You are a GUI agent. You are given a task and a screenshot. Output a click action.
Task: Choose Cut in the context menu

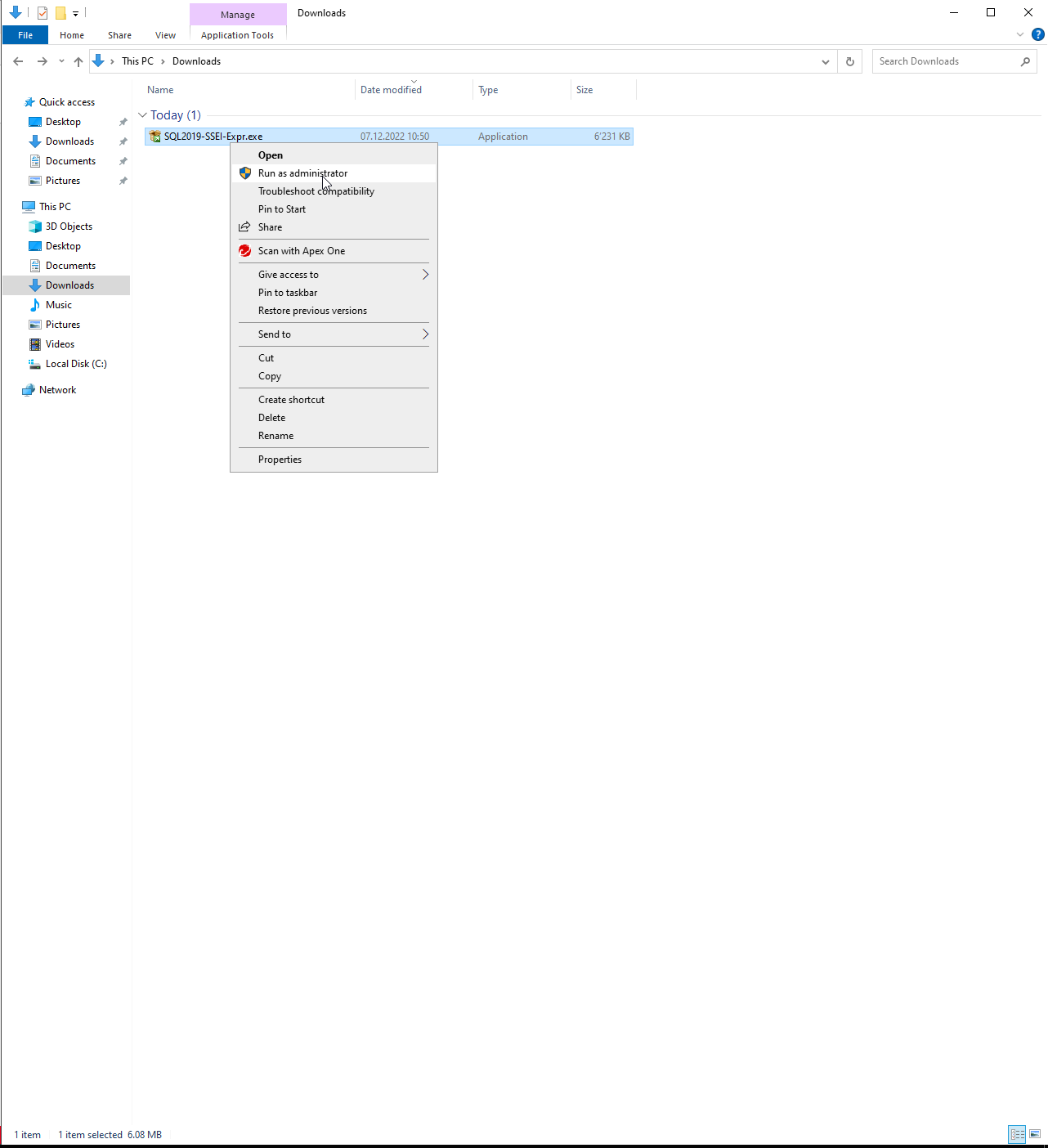click(x=334, y=358)
